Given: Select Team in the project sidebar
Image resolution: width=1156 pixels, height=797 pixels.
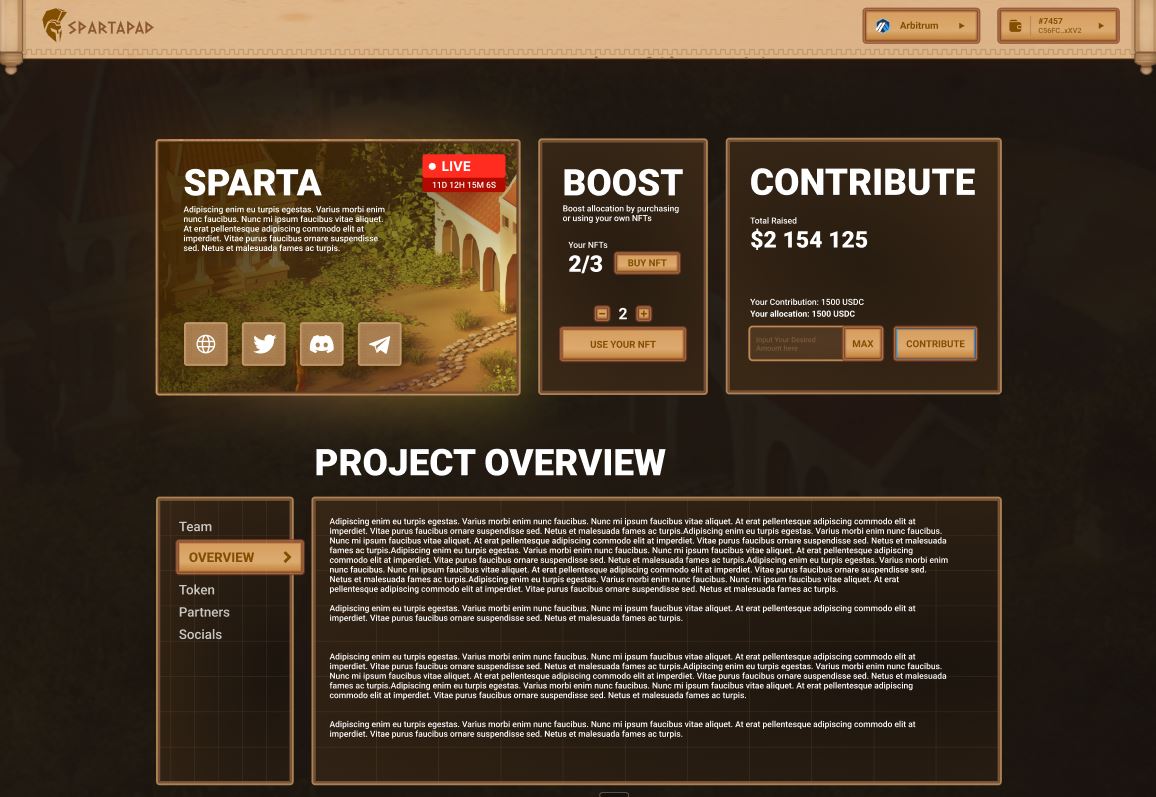Looking at the screenshot, I should (x=195, y=527).
